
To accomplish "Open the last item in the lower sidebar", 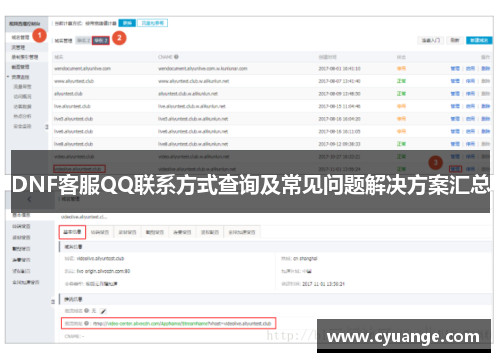I will (26, 282).
